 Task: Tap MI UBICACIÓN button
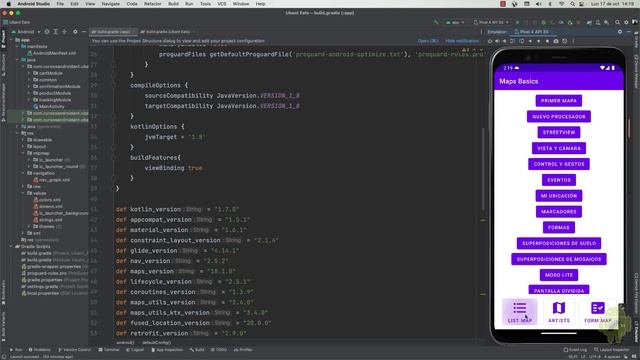pos(559,196)
